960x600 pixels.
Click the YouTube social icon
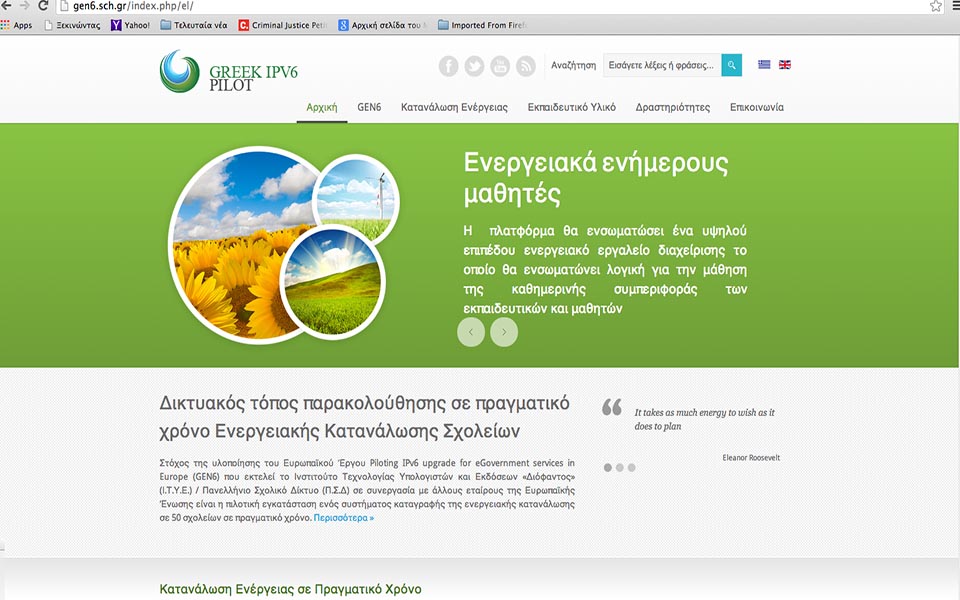pyautogui.click(x=500, y=66)
